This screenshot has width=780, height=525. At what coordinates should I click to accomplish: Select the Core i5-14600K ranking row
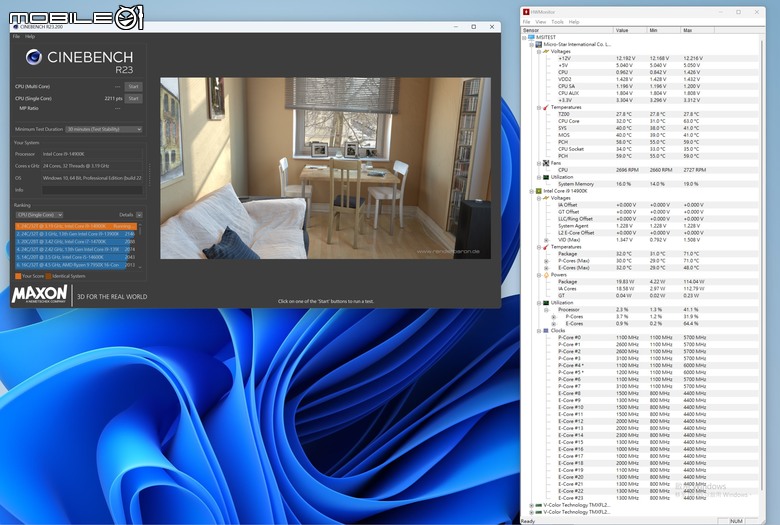point(76,257)
